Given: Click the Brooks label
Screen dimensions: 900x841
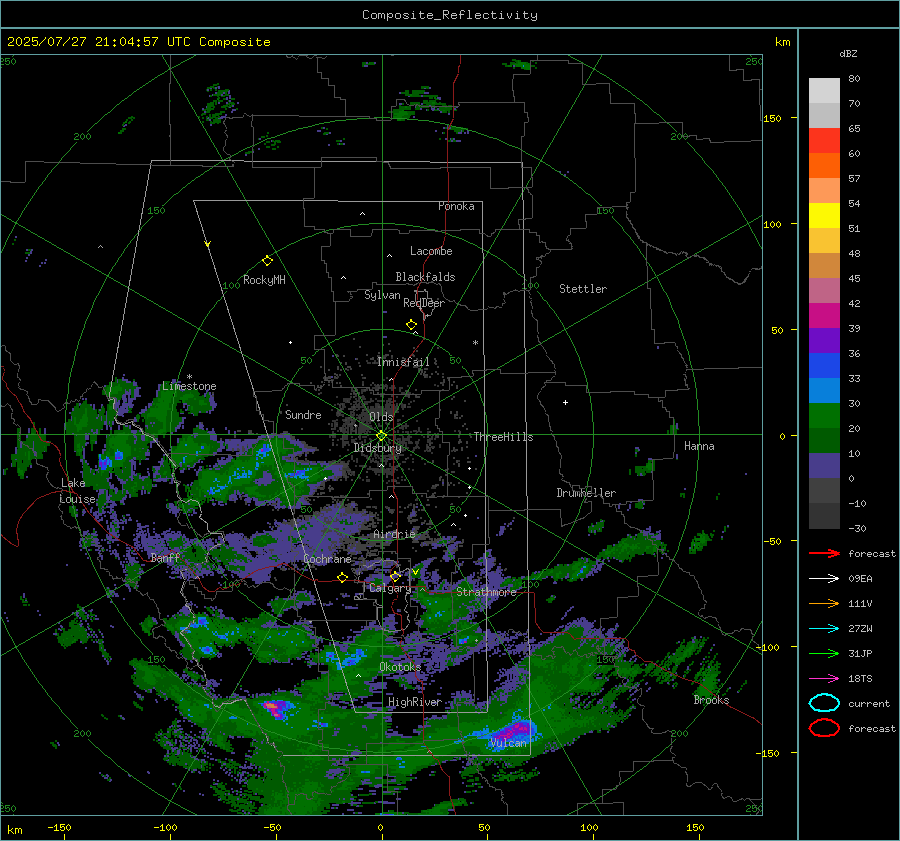Looking at the screenshot, I should click(711, 700).
